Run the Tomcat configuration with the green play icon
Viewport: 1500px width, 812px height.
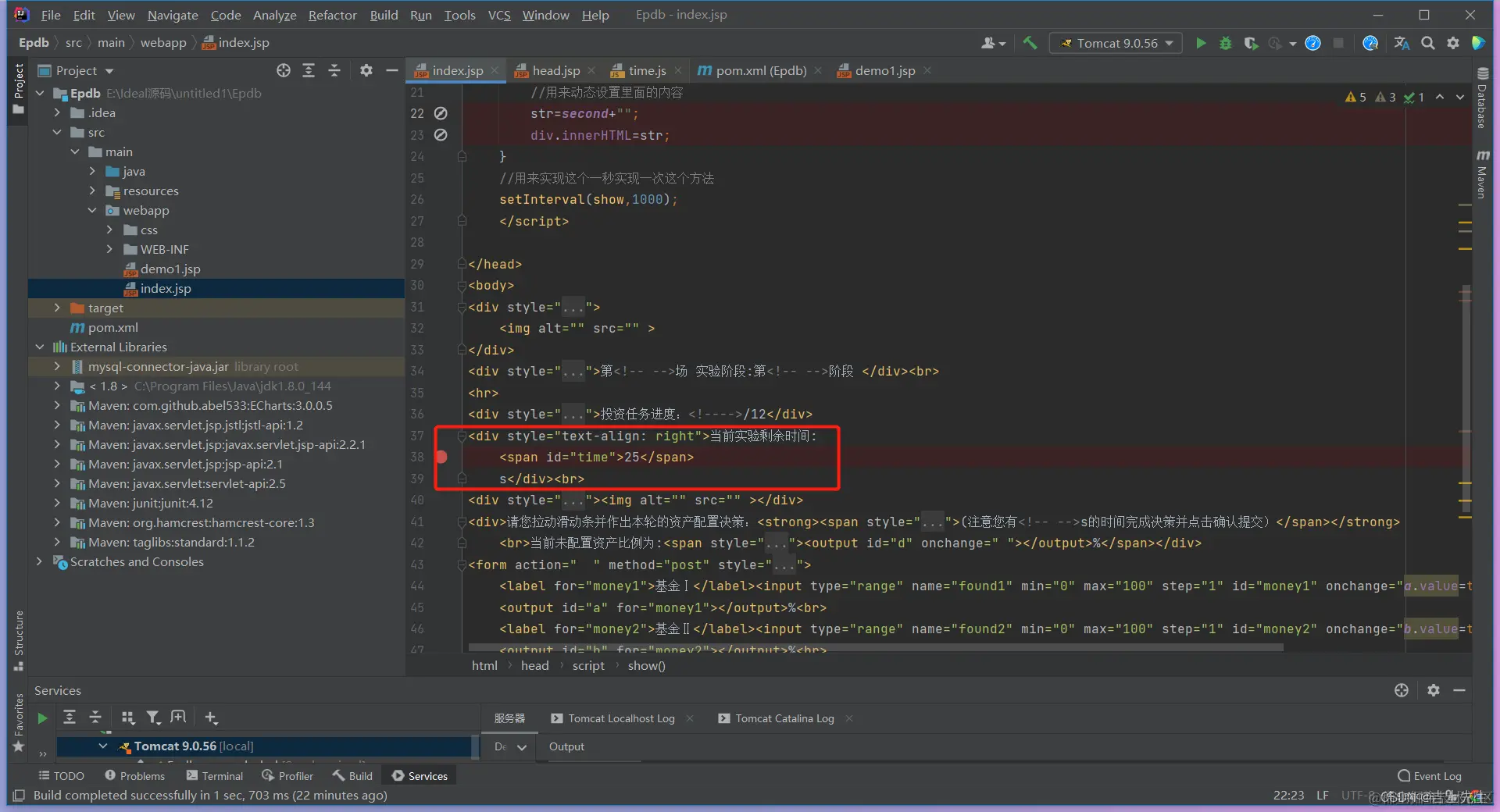coord(1201,43)
